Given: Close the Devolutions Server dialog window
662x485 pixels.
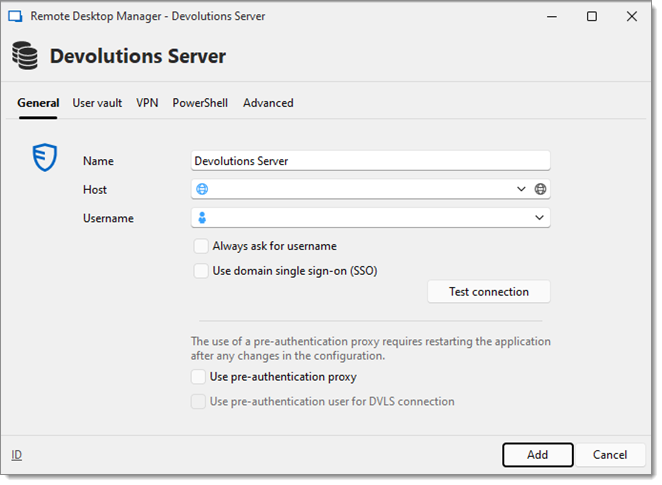Looking at the screenshot, I should click(632, 16).
